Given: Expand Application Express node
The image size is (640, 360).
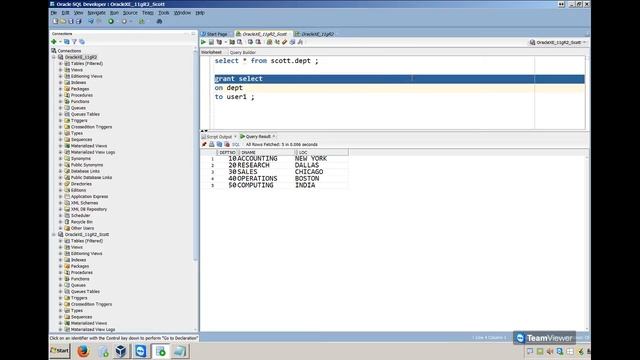Looking at the screenshot, I should (60, 197).
